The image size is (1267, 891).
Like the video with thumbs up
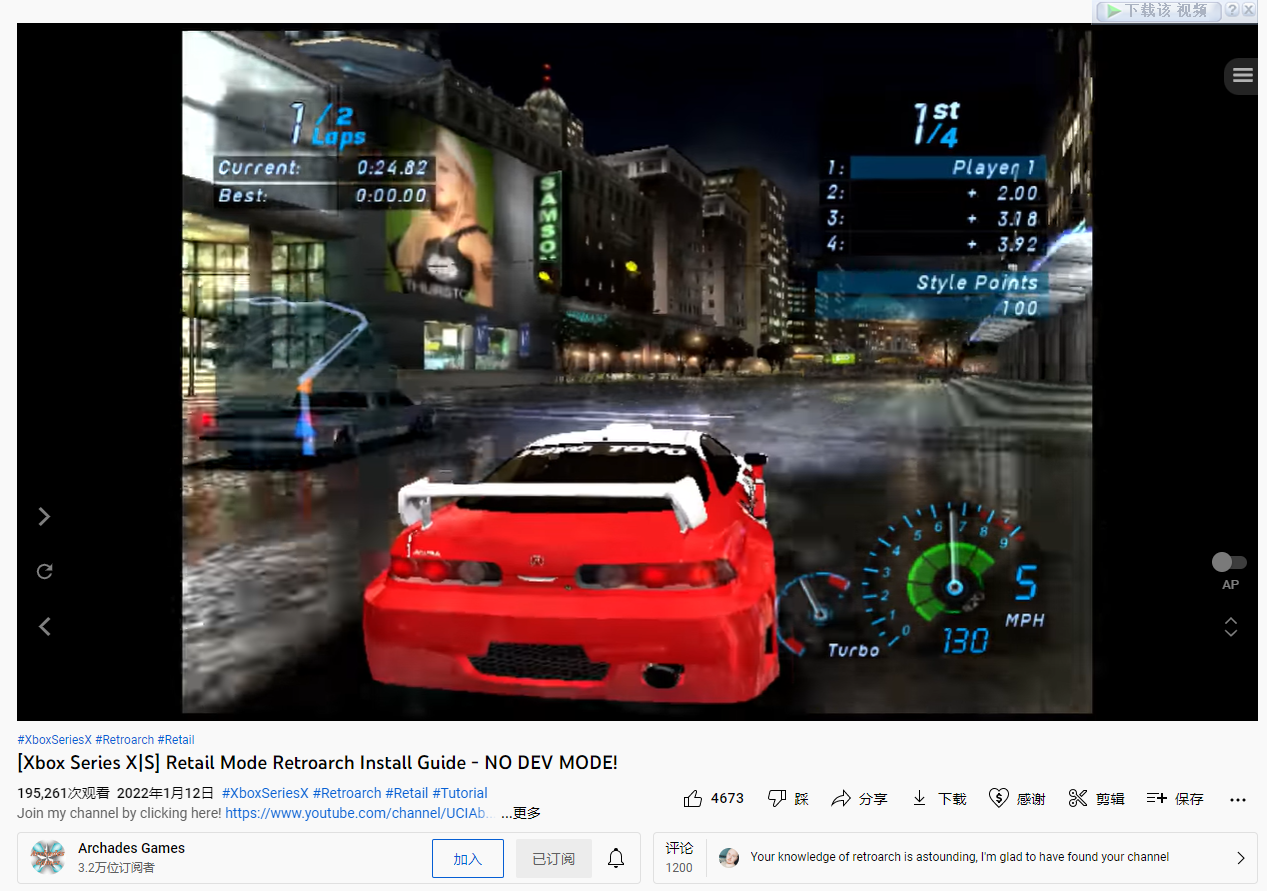[693, 798]
